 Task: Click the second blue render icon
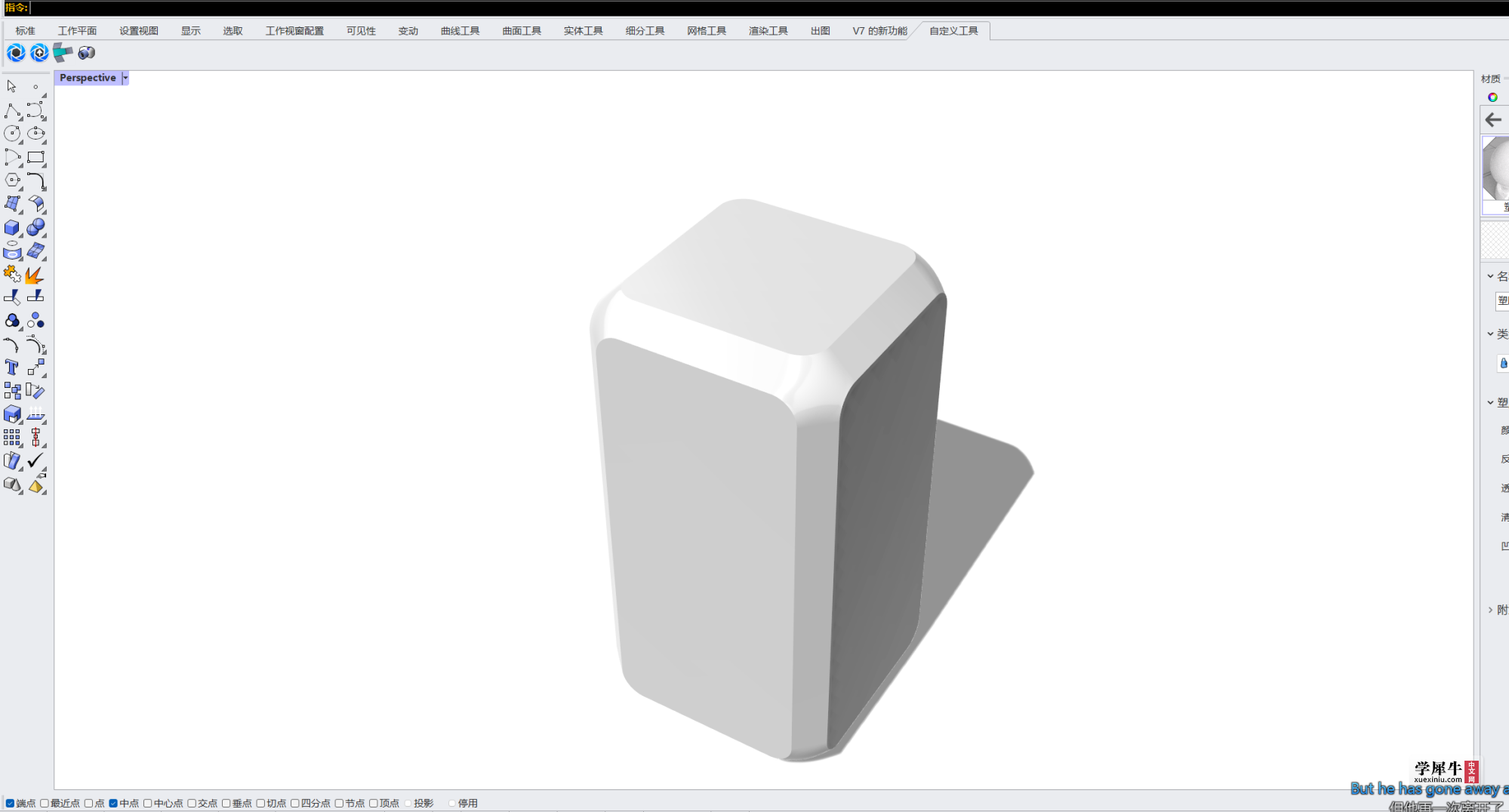(39, 53)
